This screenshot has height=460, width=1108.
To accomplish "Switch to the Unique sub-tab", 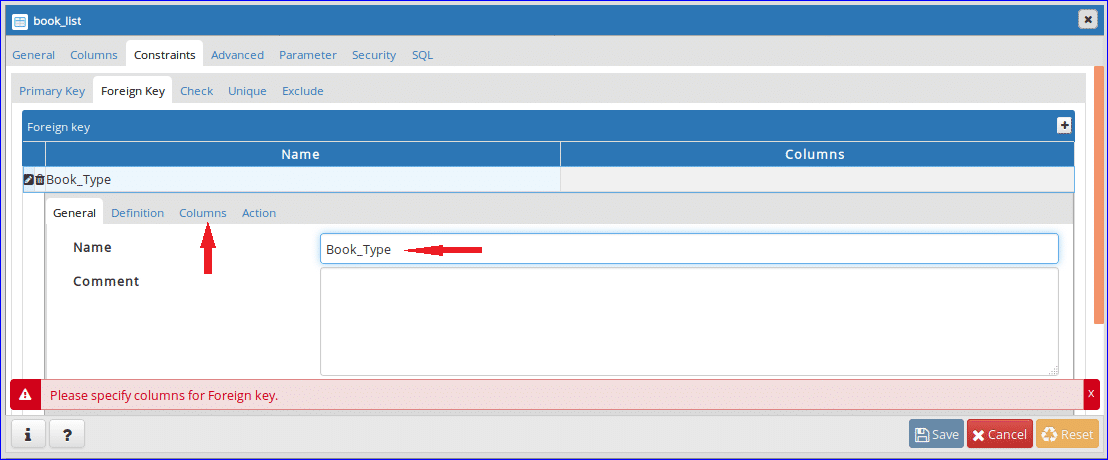I will point(247,91).
